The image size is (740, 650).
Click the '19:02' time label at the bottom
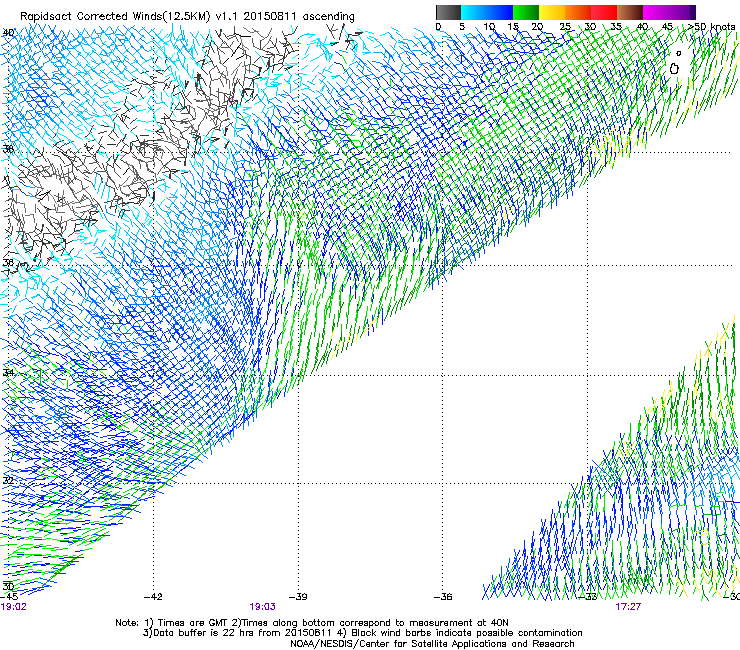(x=13, y=607)
